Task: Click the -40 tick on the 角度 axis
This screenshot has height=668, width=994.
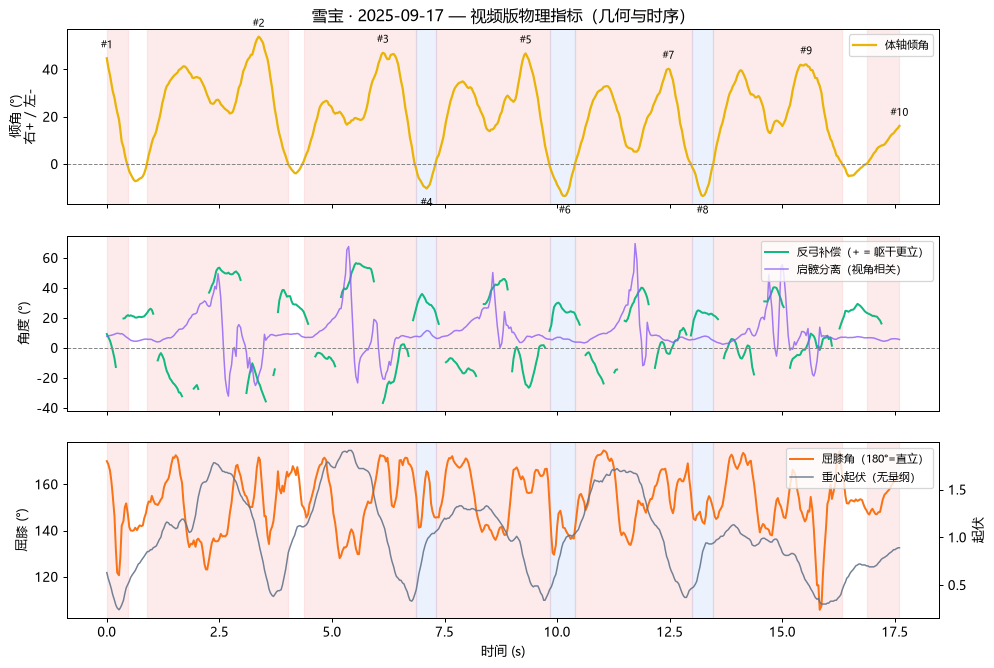Action: (47, 409)
